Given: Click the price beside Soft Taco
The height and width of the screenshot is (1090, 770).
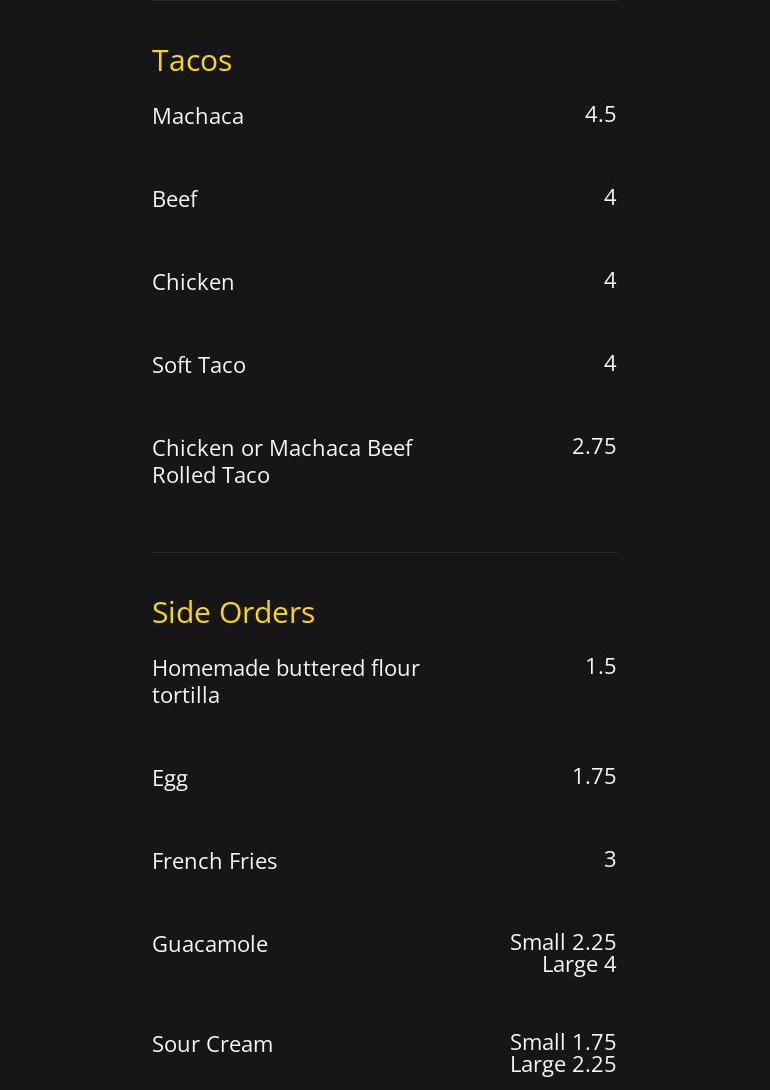Looking at the screenshot, I should pos(609,363).
